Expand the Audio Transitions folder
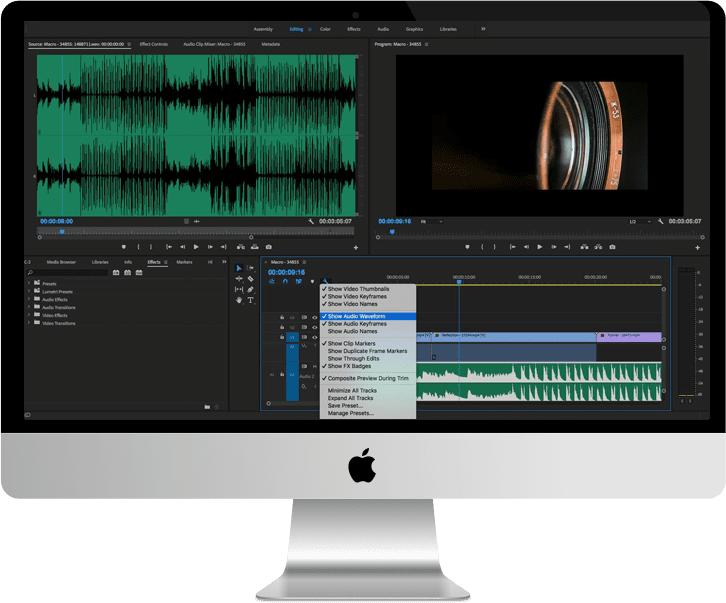 click(x=29, y=307)
